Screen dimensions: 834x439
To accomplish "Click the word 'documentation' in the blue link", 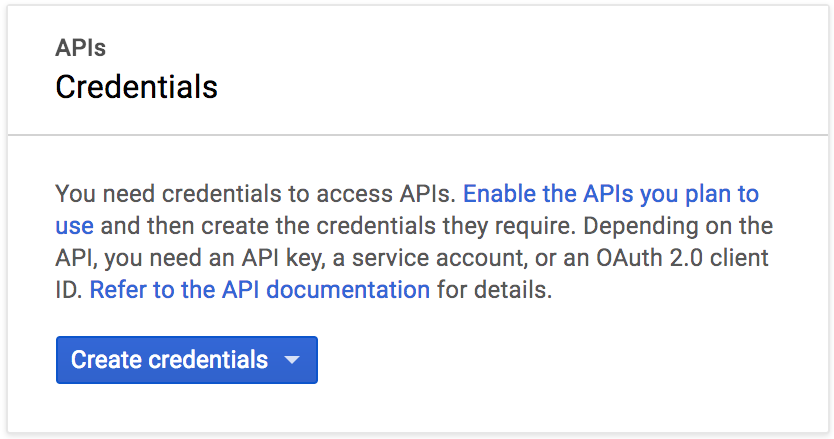I will pyautogui.click(x=348, y=290).
